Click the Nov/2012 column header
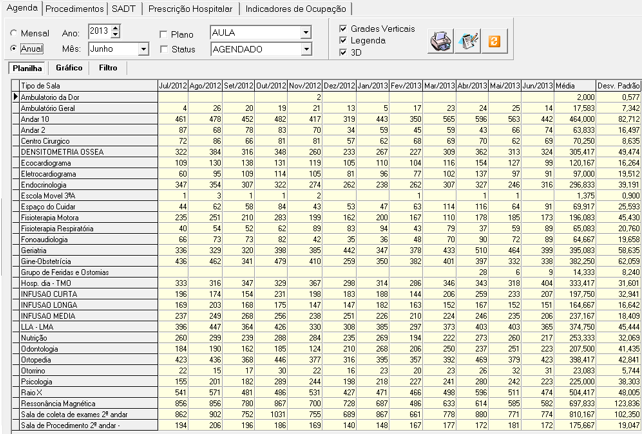The image size is (643, 434). pos(305,86)
